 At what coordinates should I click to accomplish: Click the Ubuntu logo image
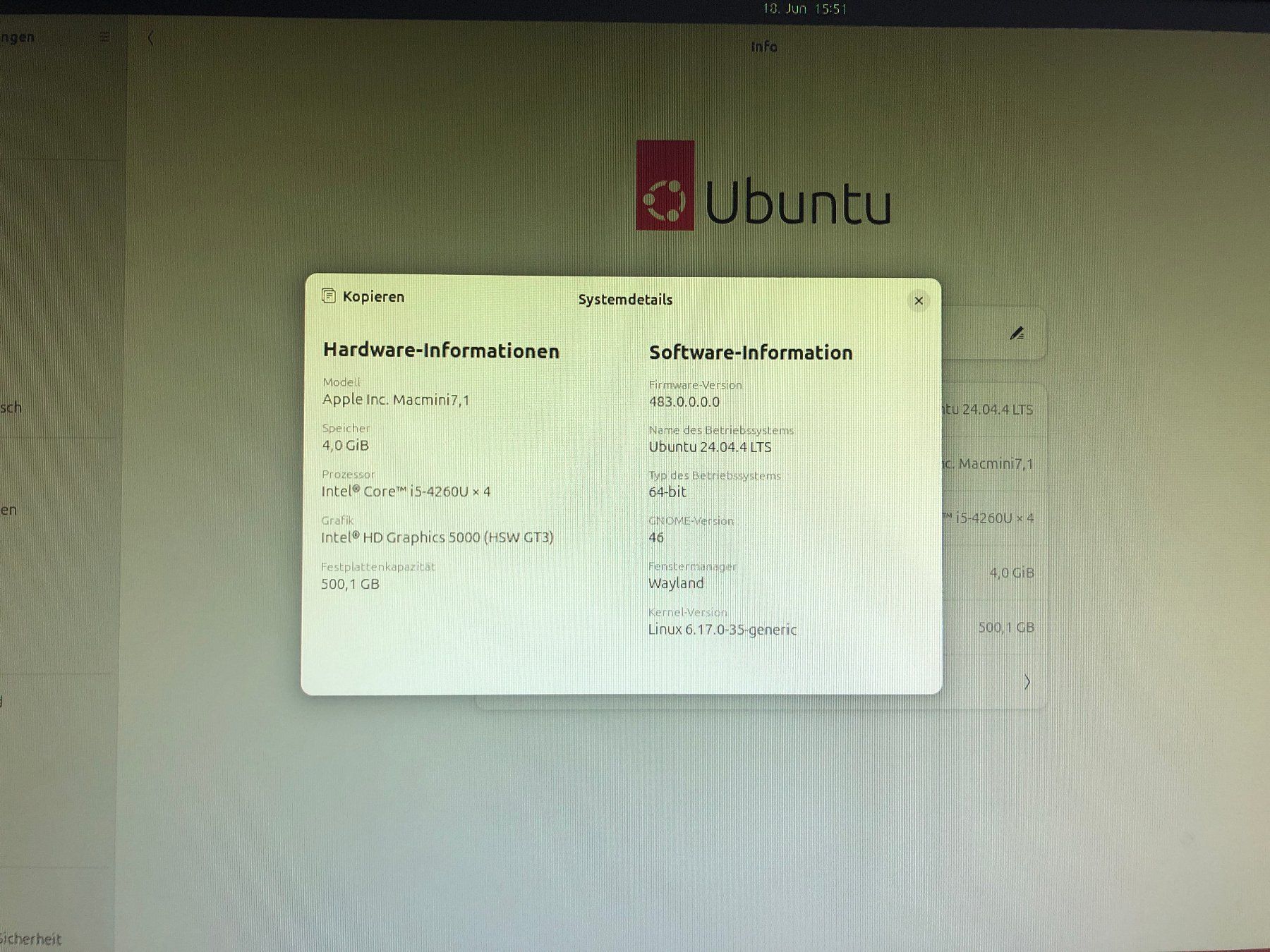(x=763, y=185)
